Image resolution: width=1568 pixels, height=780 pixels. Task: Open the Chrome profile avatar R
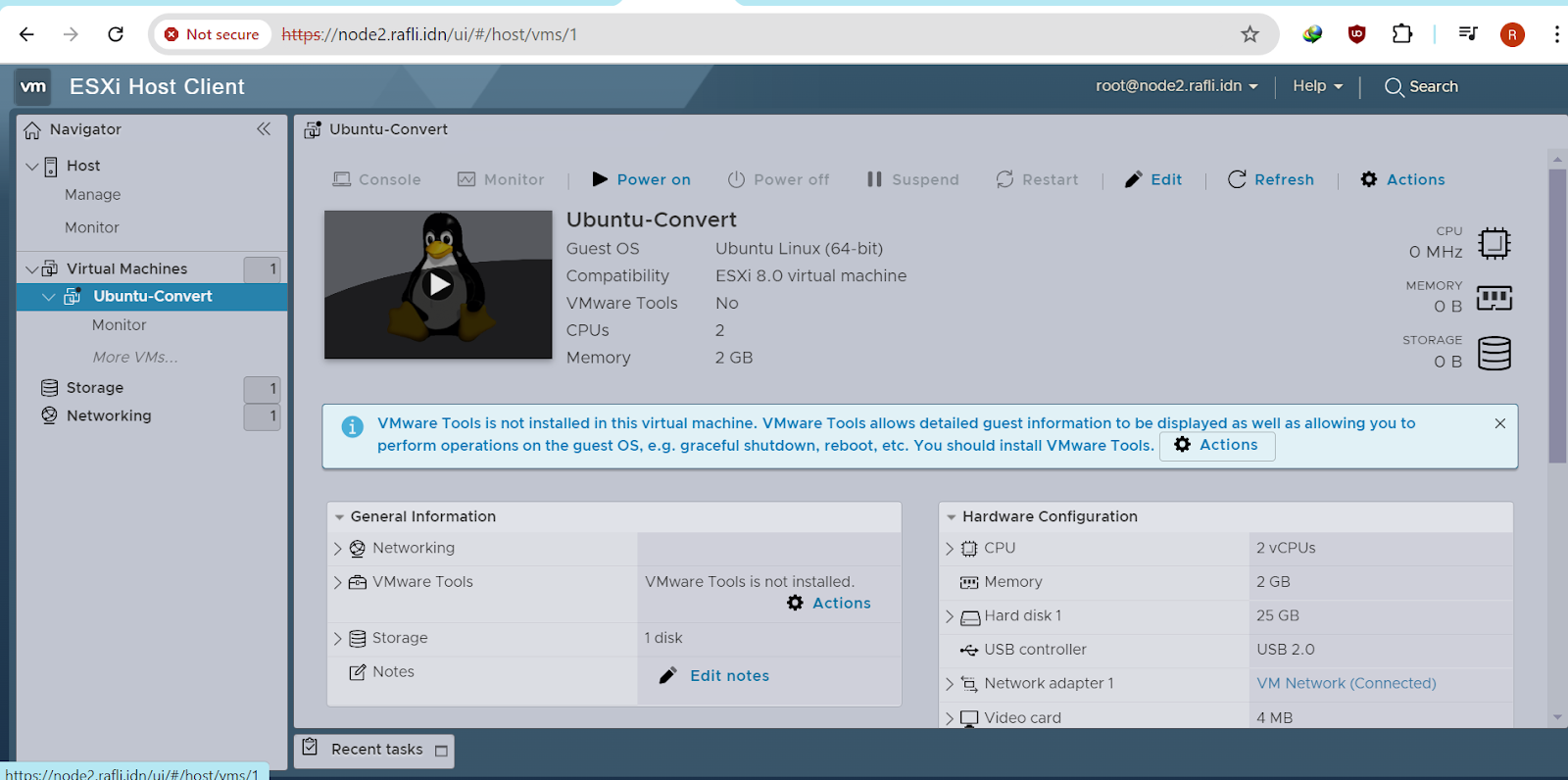pyautogui.click(x=1512, y=35)
